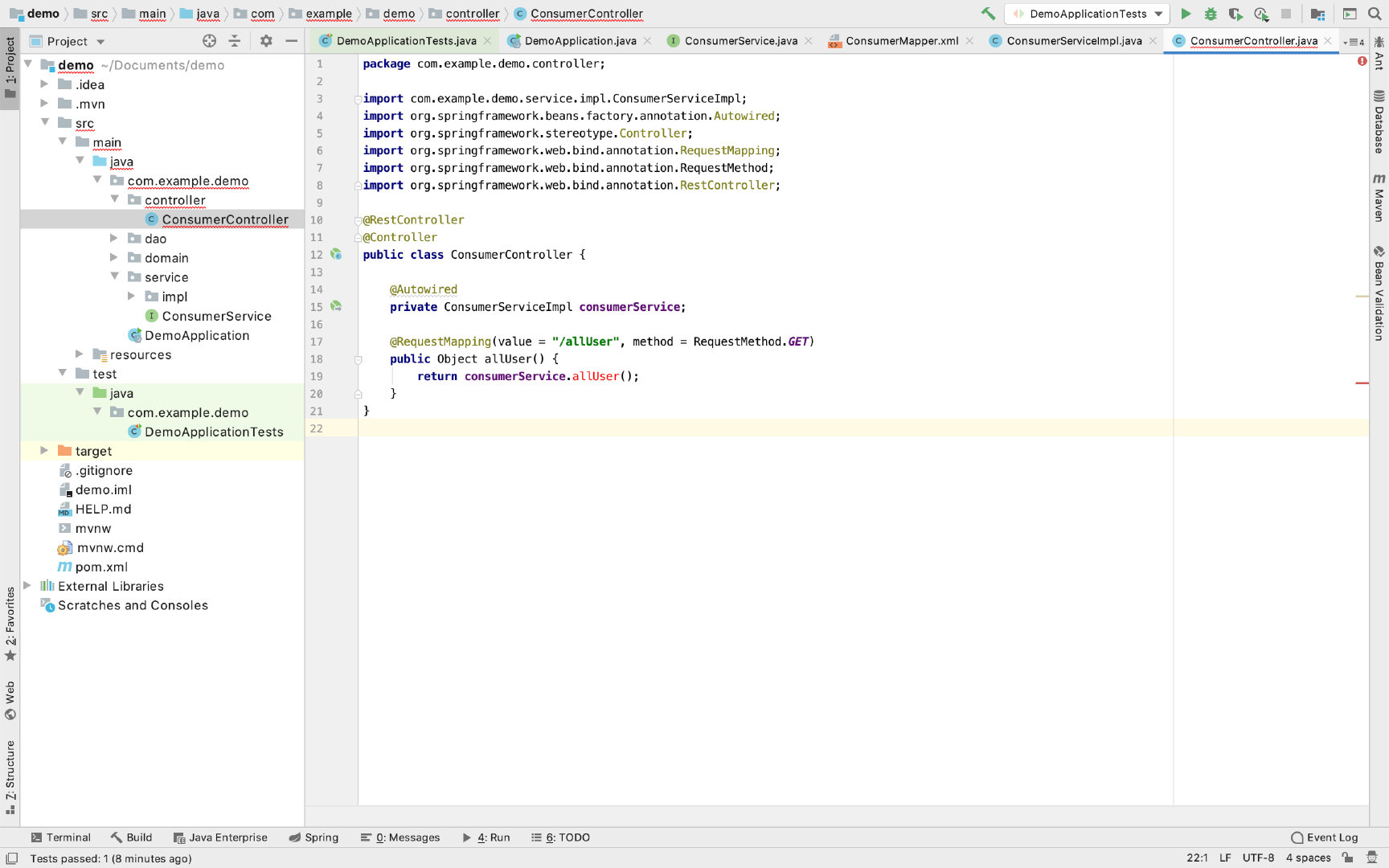Open Search Everywhere magnifier icon
This screenshot has height=868, width=1389.
pyautogui.click(x=1375, y=14)
